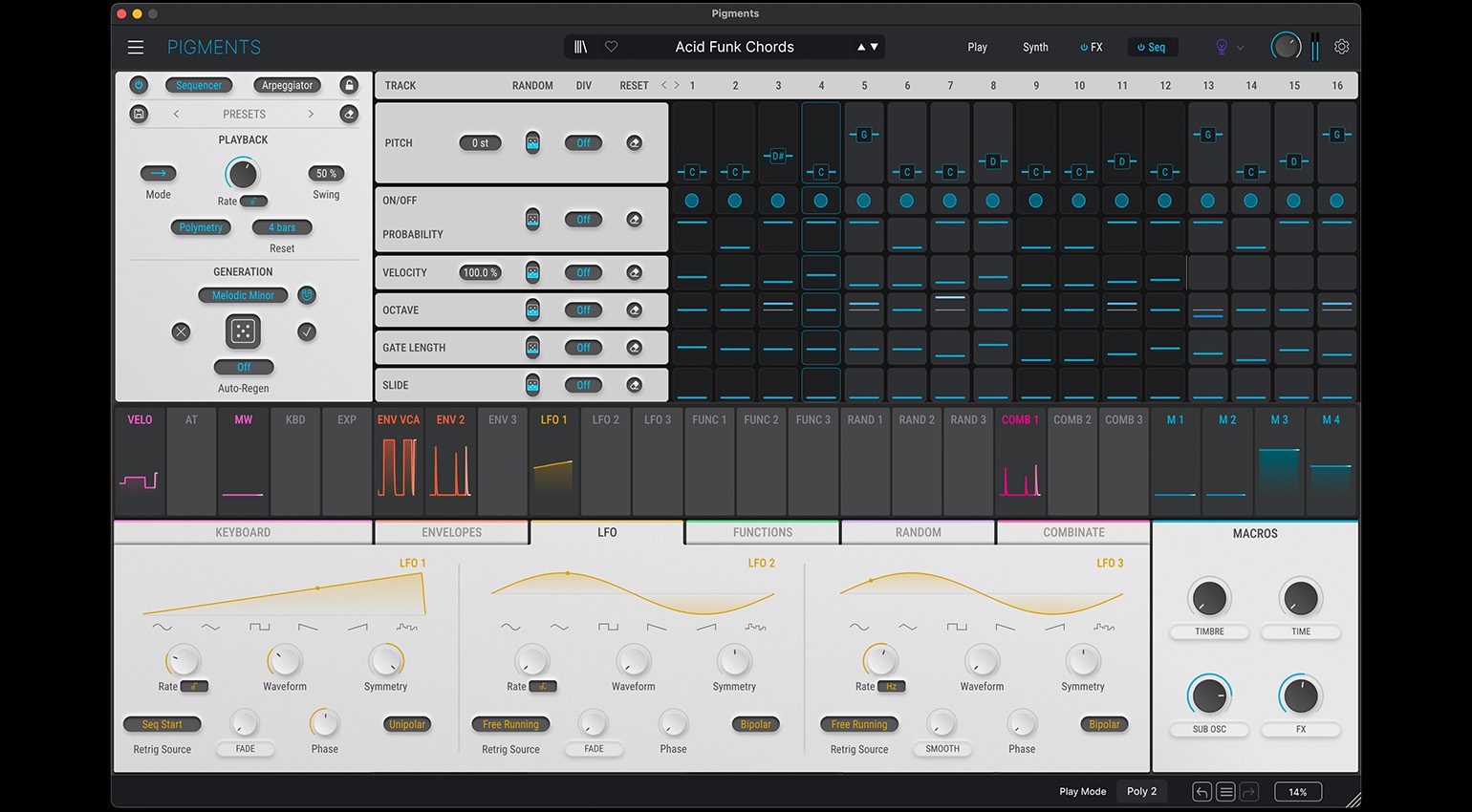Open the hamburger menu next to PIGMENTS

tap(135, 47)
